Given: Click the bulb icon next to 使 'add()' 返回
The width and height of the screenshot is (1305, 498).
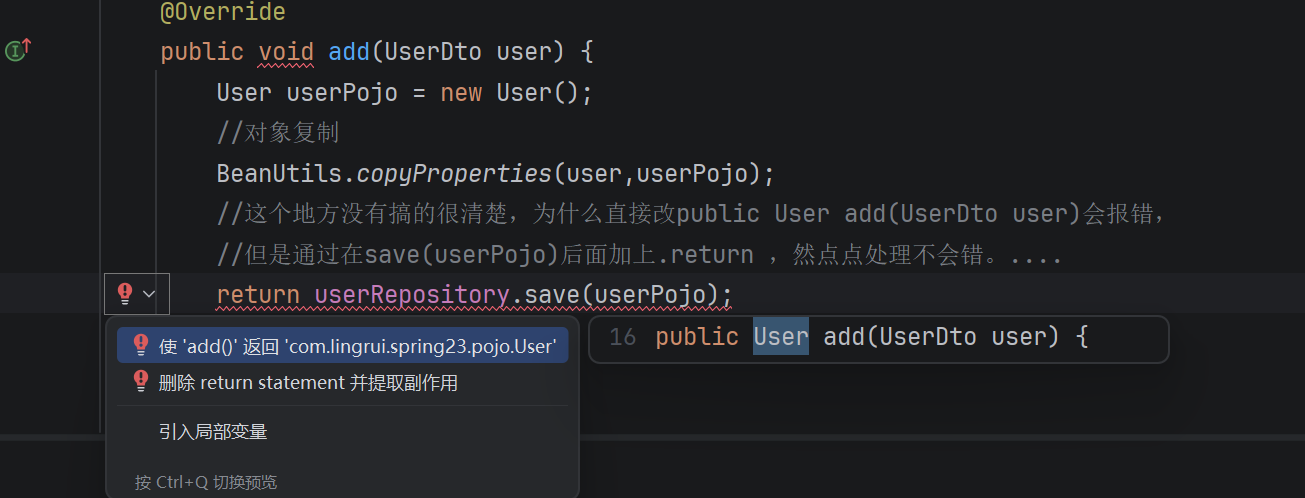Looking at the screenshot, I should pyautogui.click(x=141, y=345).
